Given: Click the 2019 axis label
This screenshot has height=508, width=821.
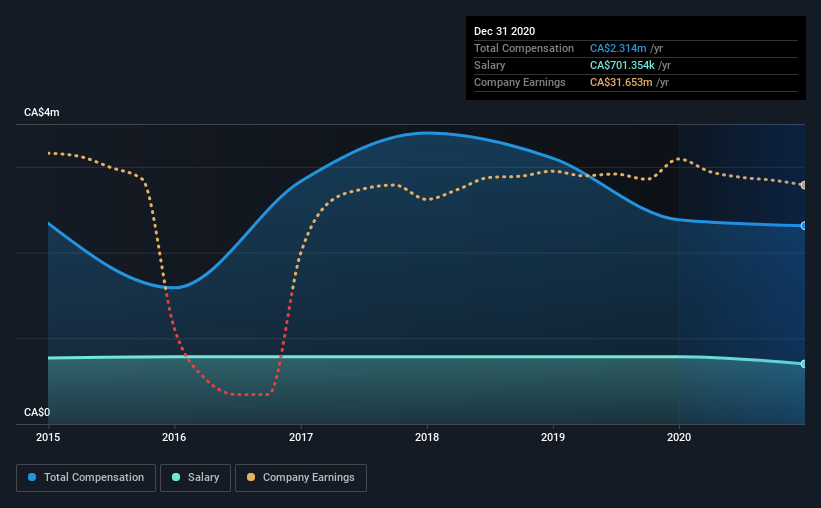Looking at the screenshot, I should tap(553, 437).
